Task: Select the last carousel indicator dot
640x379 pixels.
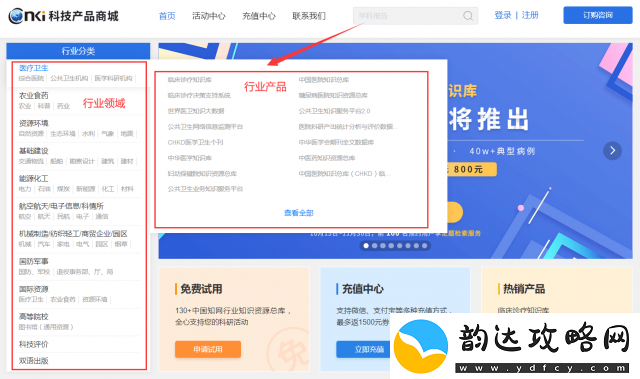Action: (x=424, y=246)
